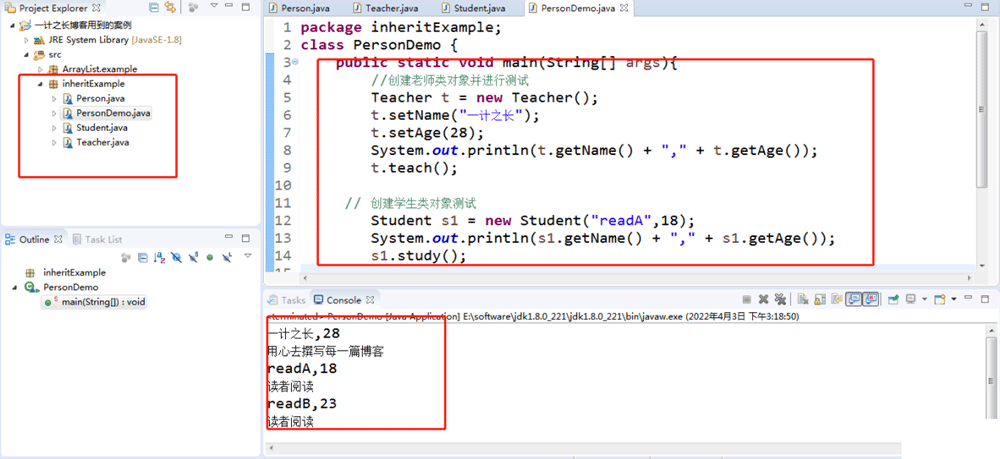Toggle show console on standard output

tap(853, 299)
